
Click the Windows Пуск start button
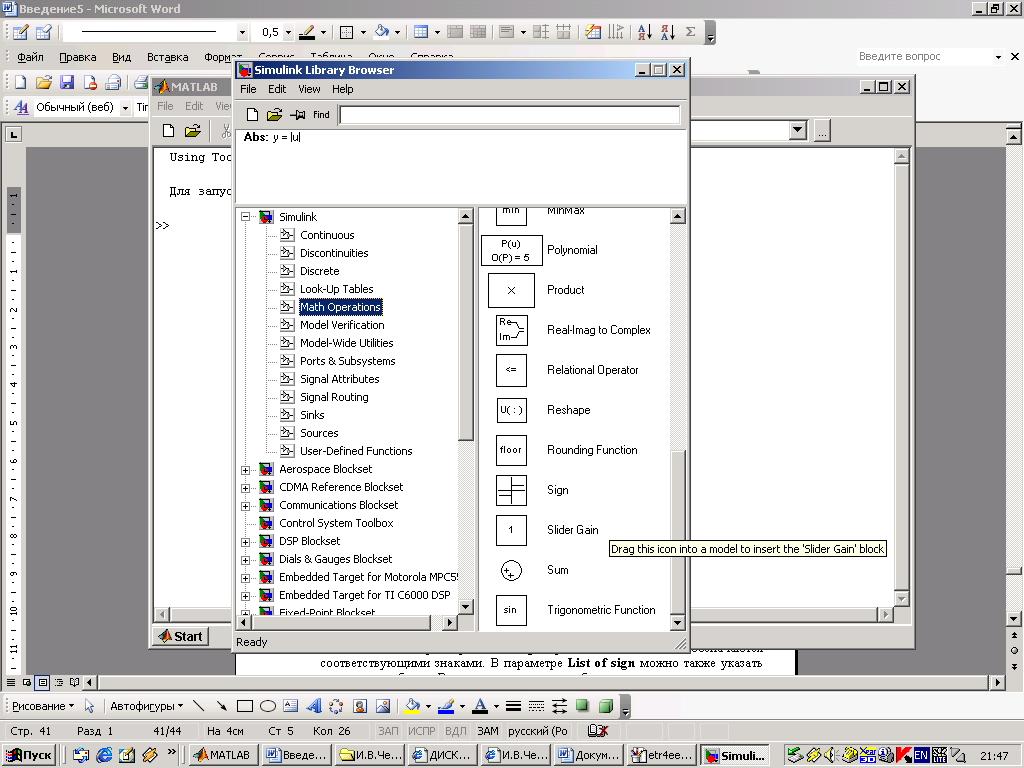[x=29, y=755]
